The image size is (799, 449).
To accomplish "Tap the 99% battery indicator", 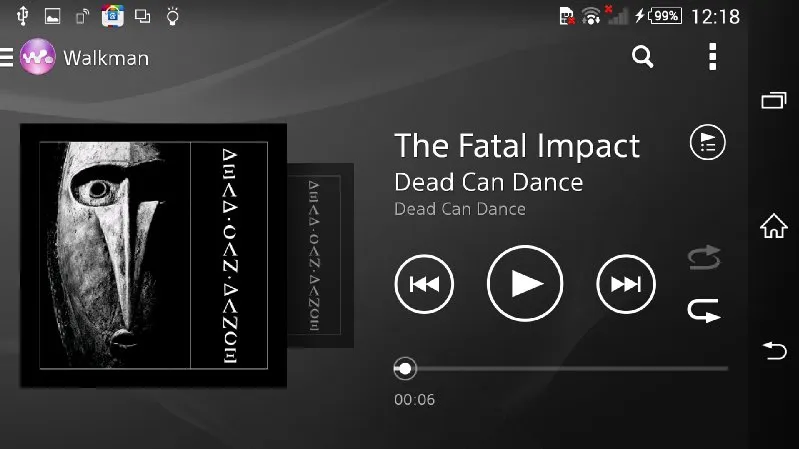I will pos(664,16).
